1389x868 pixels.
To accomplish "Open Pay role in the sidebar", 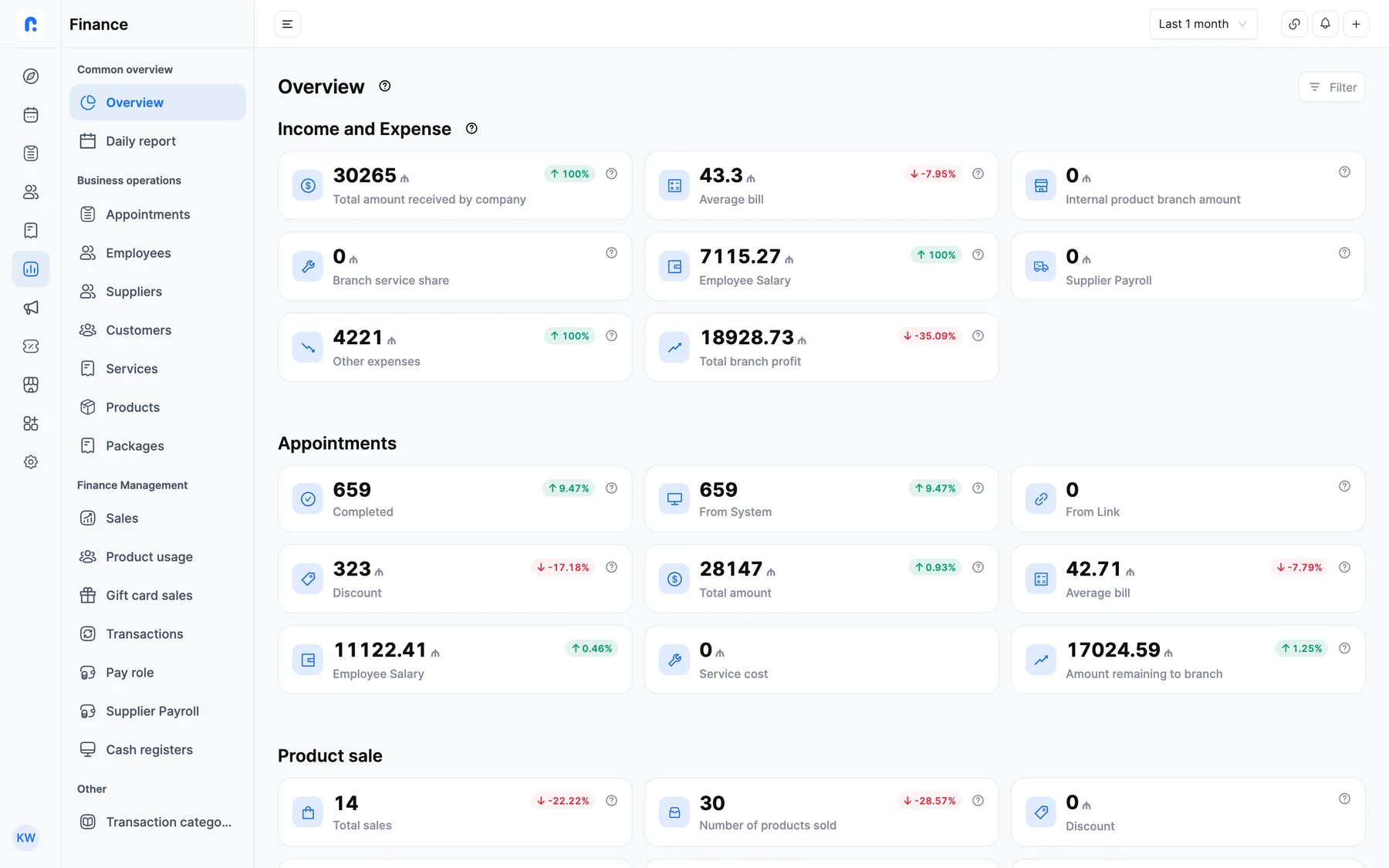I will coord(157,673).
